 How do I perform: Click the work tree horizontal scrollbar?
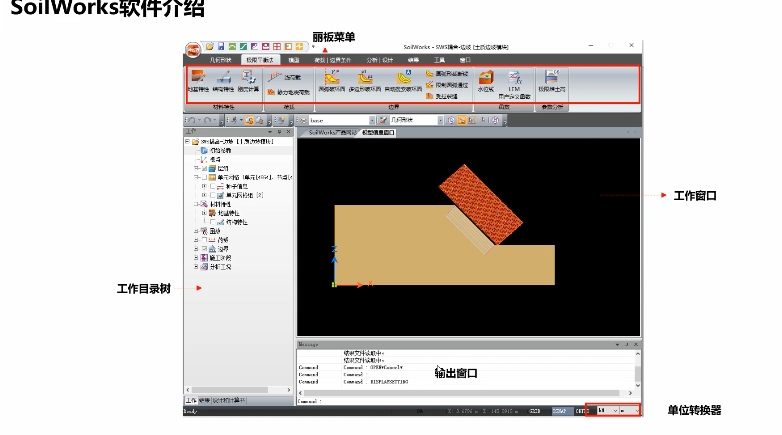[x=238, y=390]
